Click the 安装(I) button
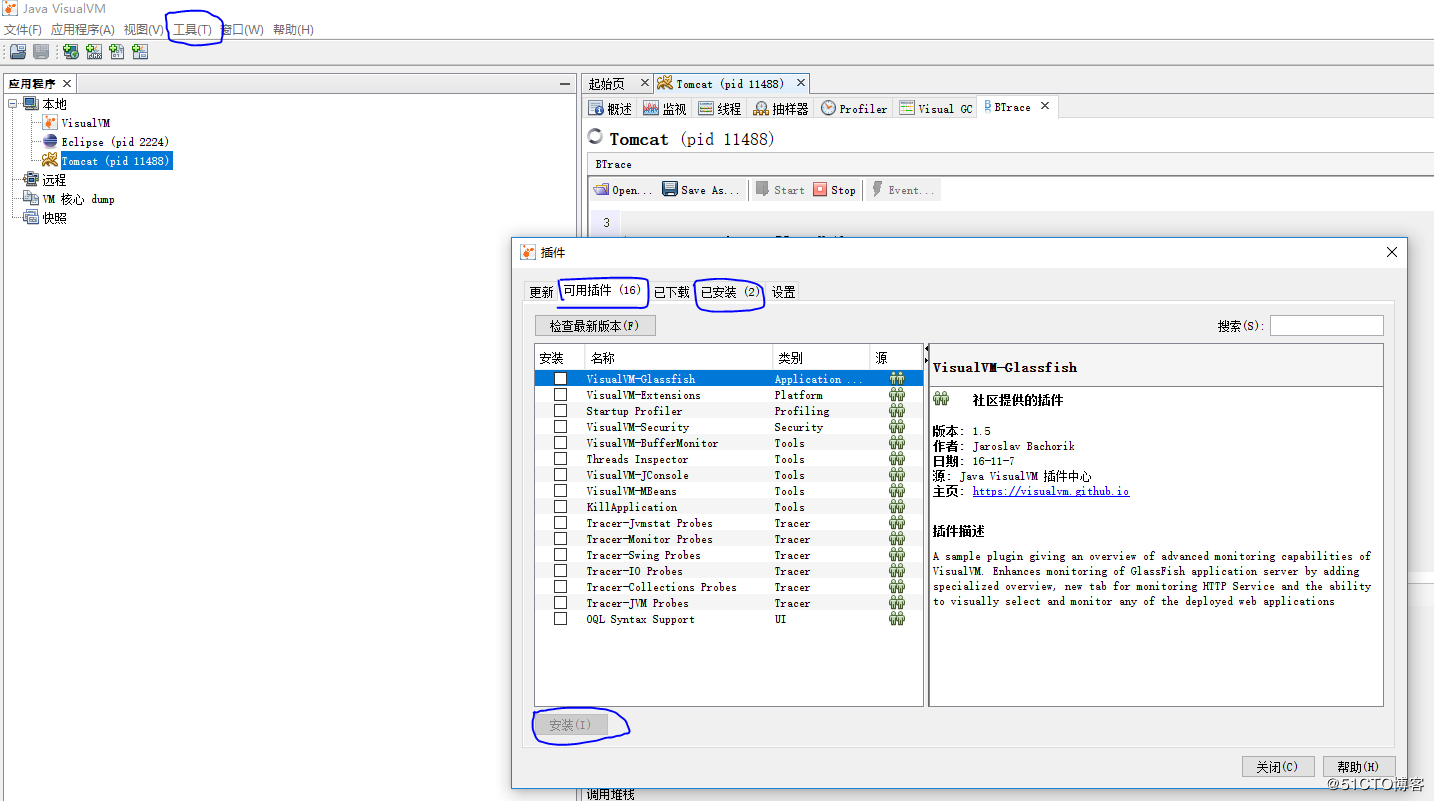 coord(571,725)
